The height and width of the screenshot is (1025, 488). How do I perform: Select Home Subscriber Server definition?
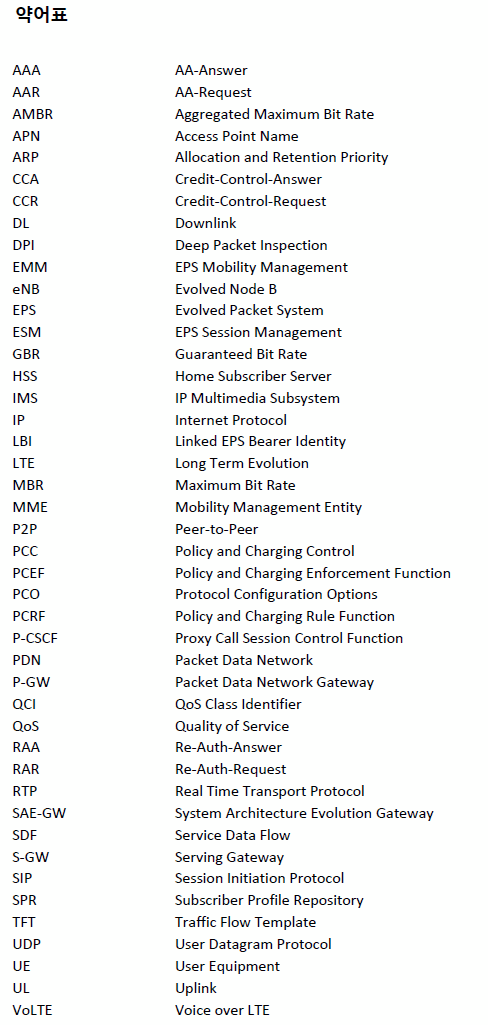pos(253,377)
